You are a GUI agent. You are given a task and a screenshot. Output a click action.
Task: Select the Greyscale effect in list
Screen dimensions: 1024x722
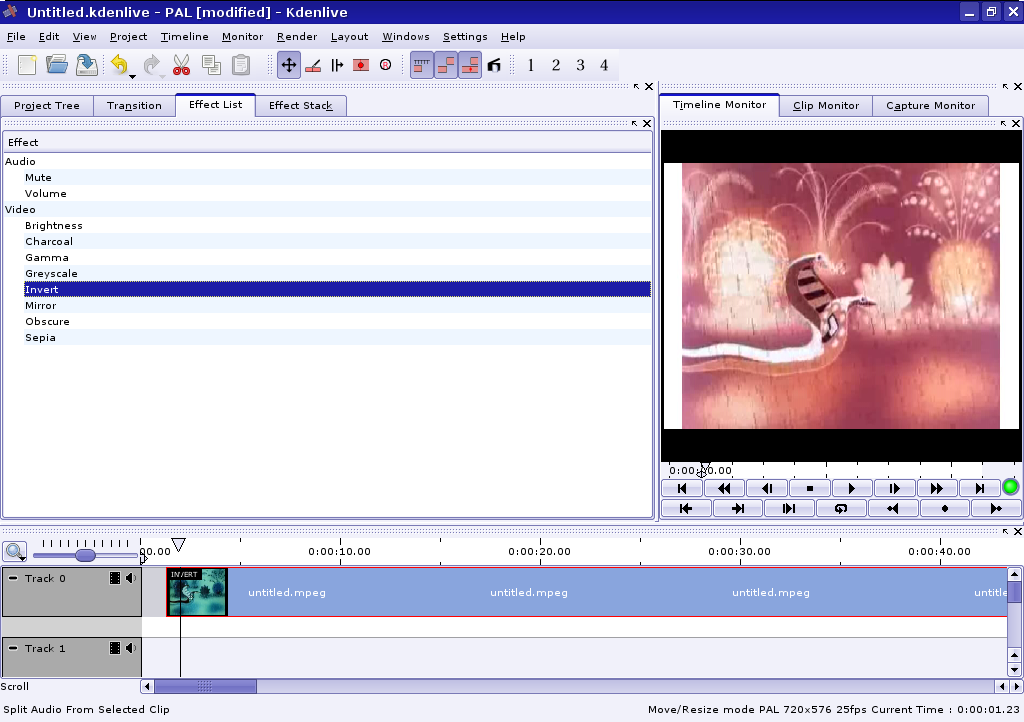pos(51,274)
